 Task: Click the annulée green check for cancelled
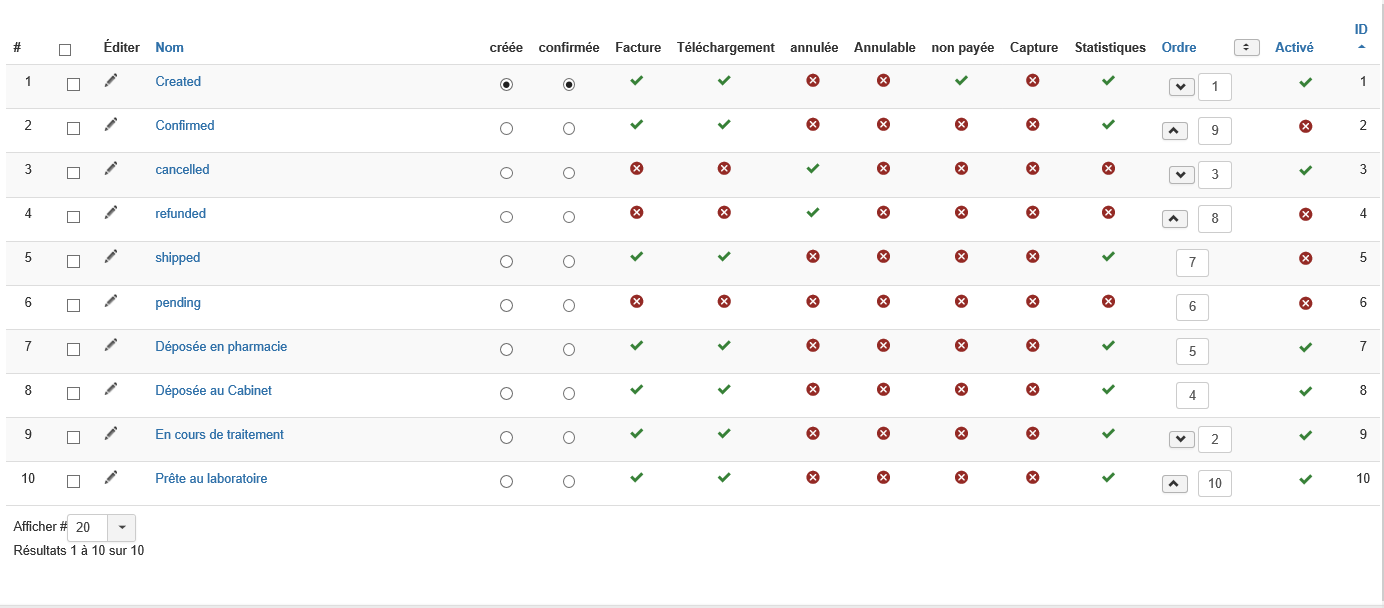click(813, 169)
